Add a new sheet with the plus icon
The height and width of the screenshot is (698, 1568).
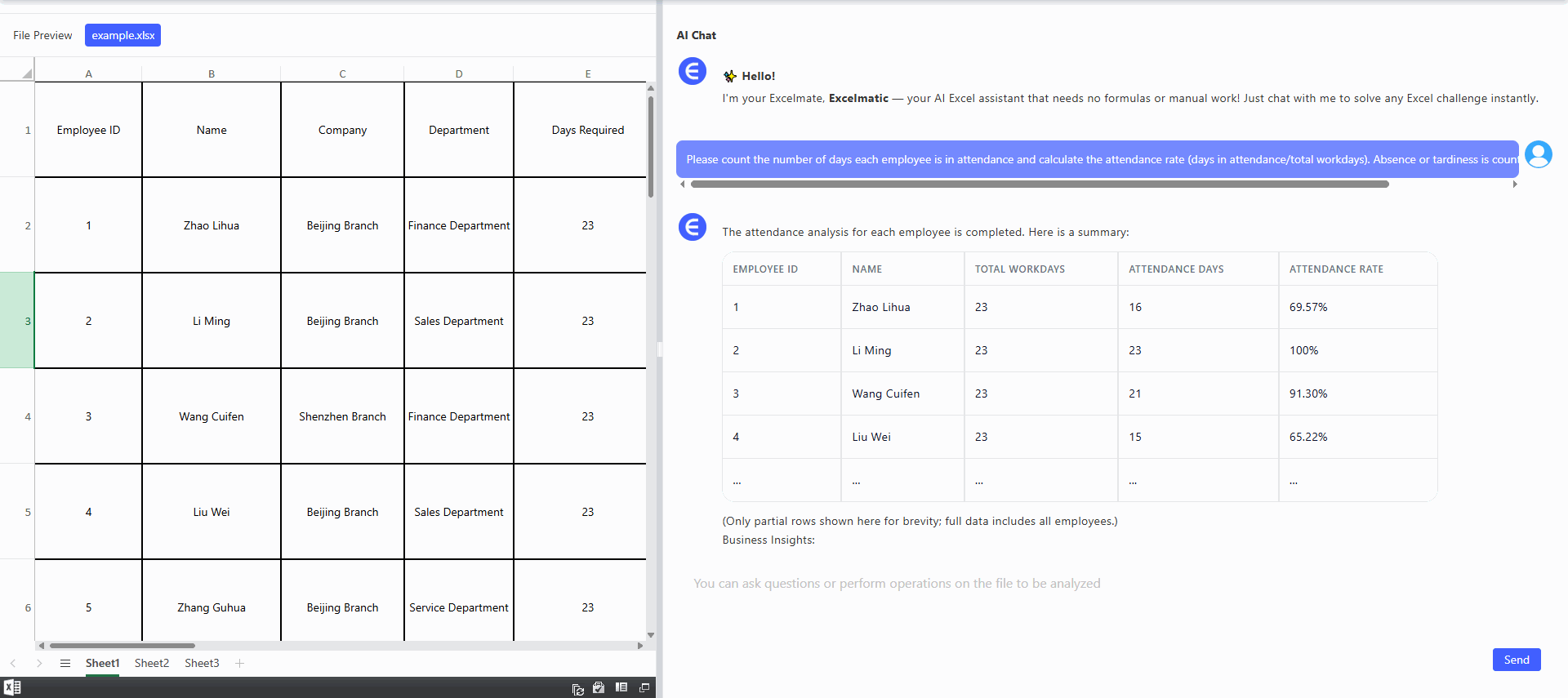(239, 663)
